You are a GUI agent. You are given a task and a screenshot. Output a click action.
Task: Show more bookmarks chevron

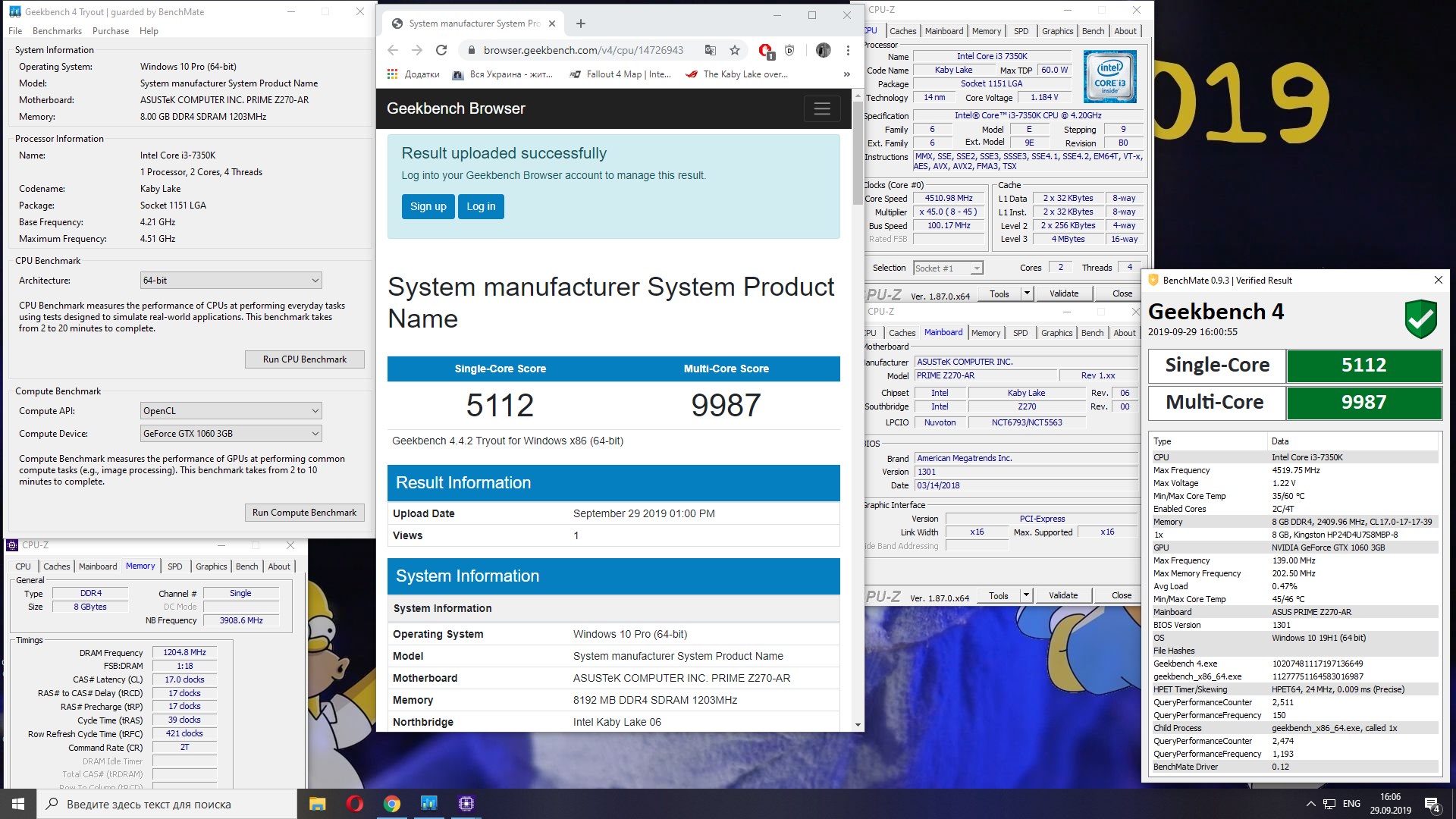(x=846, y=74)
